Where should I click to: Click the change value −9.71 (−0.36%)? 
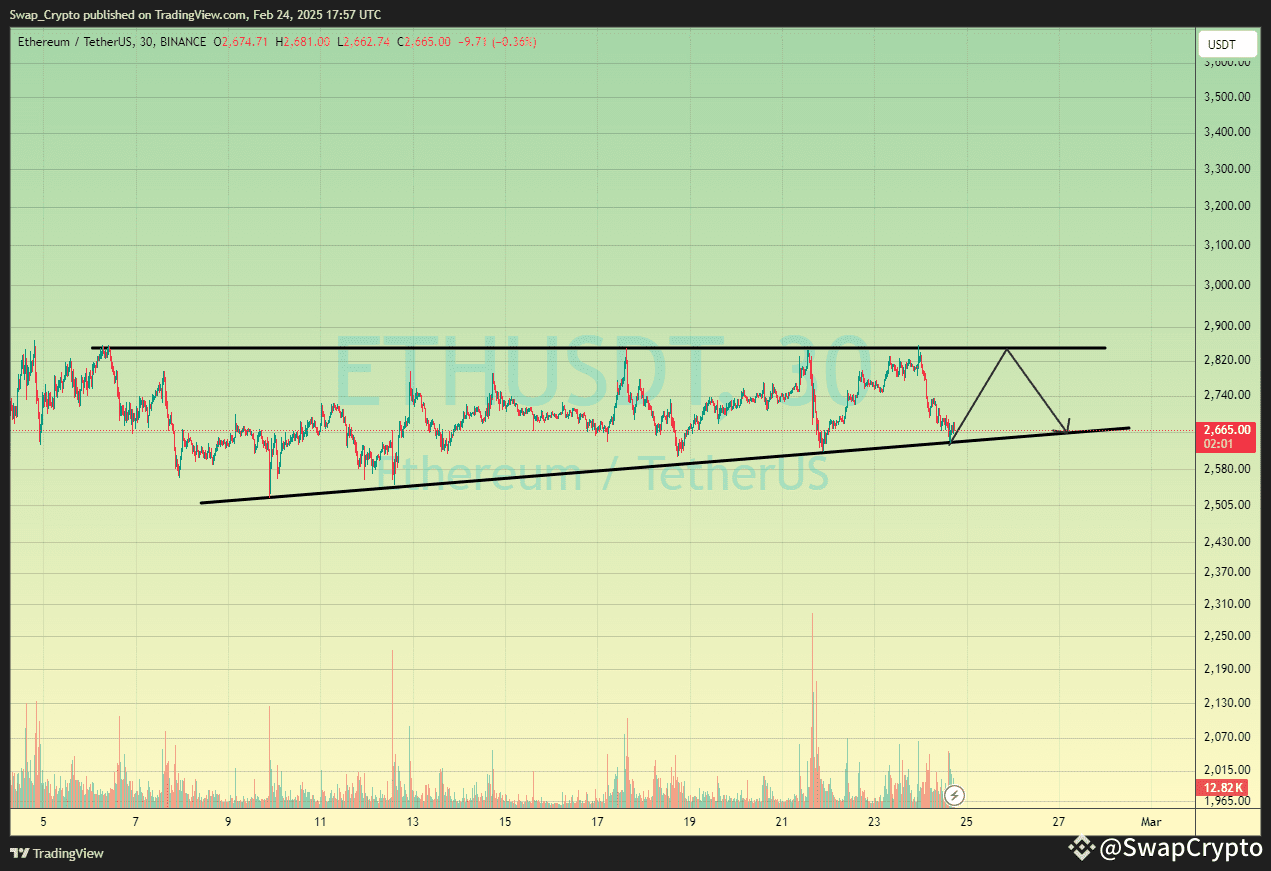497,42
